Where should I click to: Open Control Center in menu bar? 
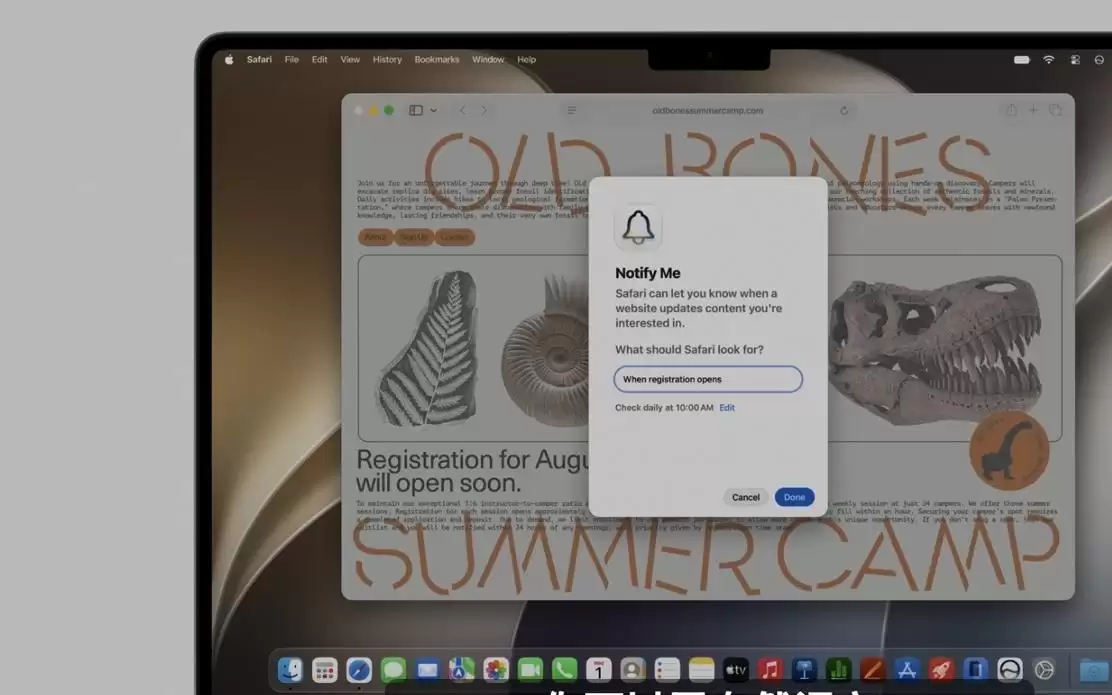[x=1075, y=60]
